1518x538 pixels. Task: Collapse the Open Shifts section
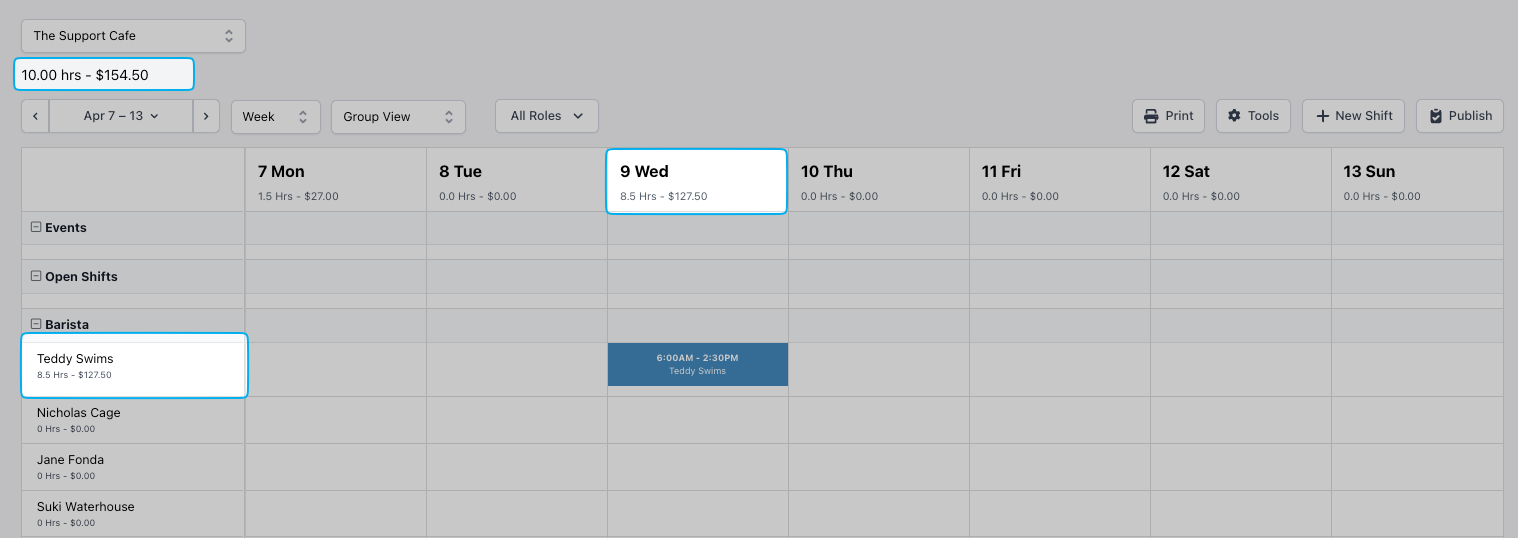coord(36,276)
